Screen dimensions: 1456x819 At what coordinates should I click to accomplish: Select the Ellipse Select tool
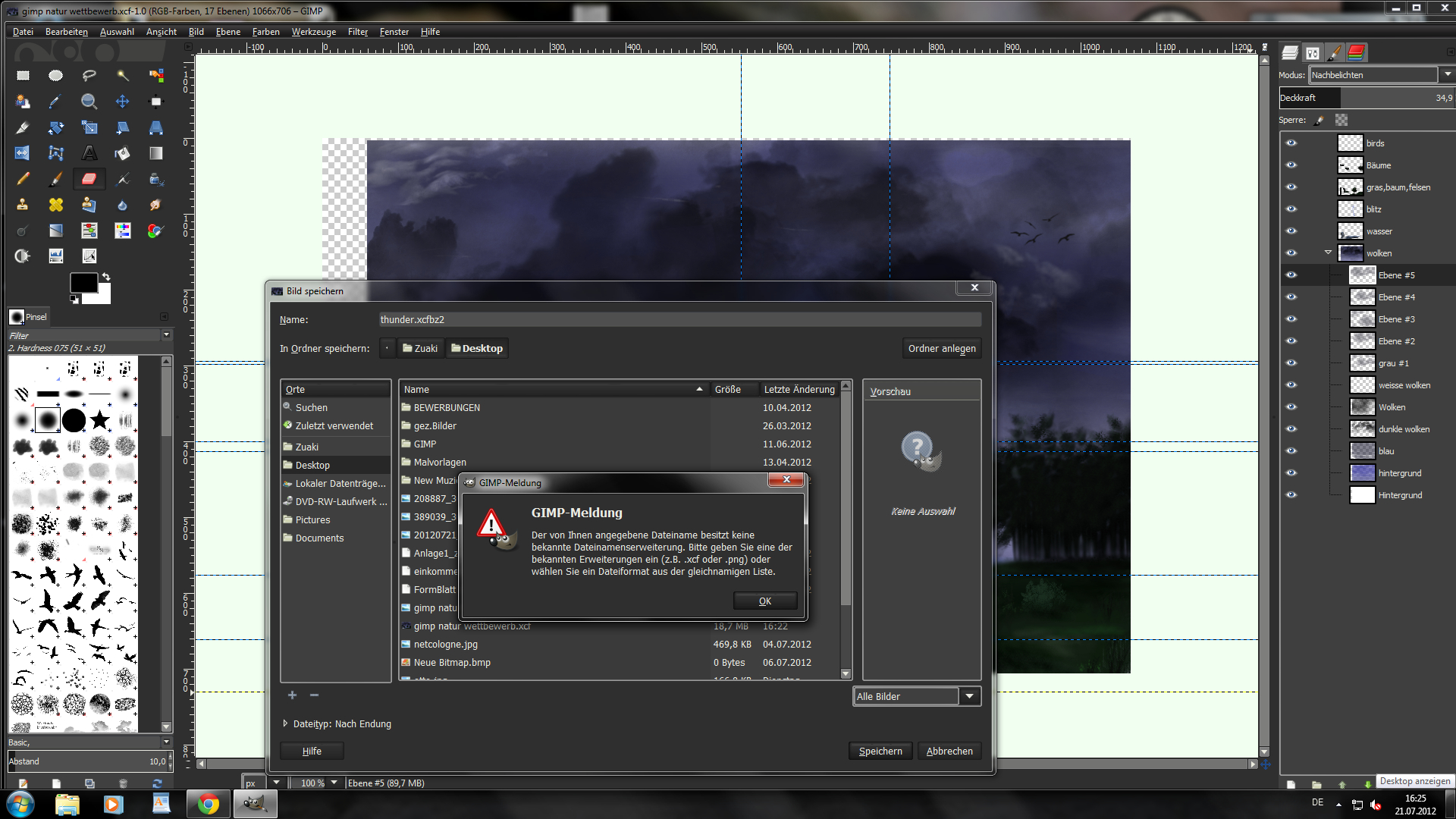pos(56,75)
